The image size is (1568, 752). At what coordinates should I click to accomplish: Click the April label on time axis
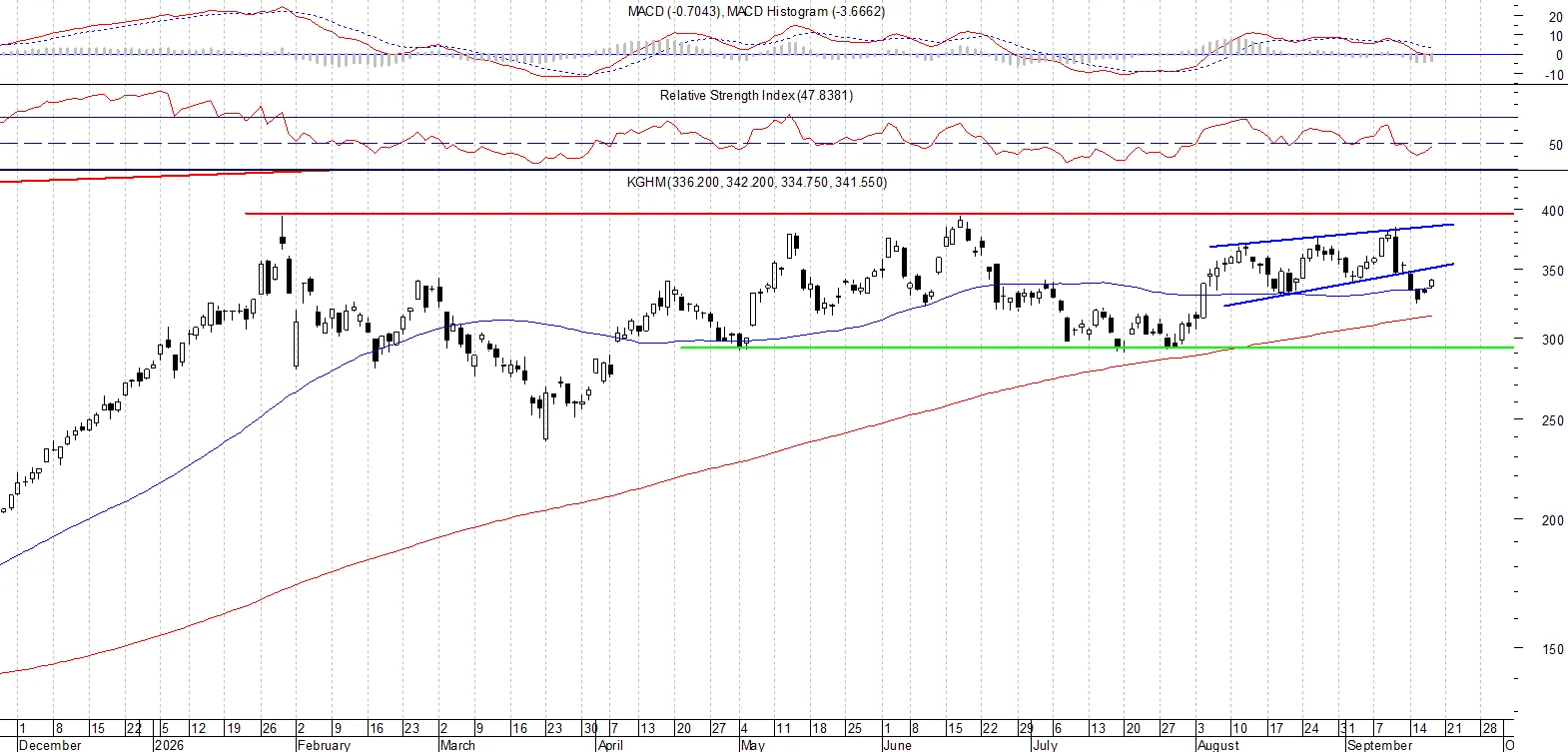tap(609, 745)
